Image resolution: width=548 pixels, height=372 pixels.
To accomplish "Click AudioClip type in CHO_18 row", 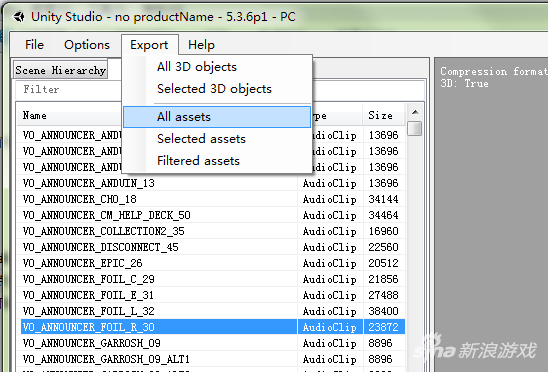I will (x=330, y=199).
